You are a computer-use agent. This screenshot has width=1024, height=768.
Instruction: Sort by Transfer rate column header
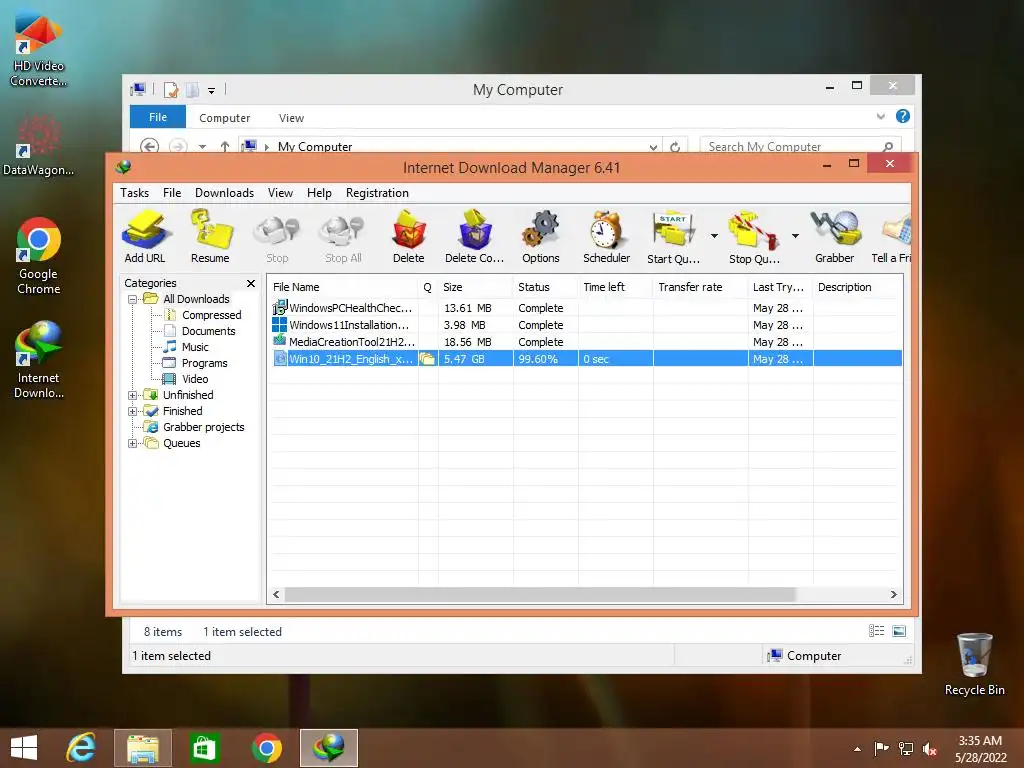tap(700, 287)
